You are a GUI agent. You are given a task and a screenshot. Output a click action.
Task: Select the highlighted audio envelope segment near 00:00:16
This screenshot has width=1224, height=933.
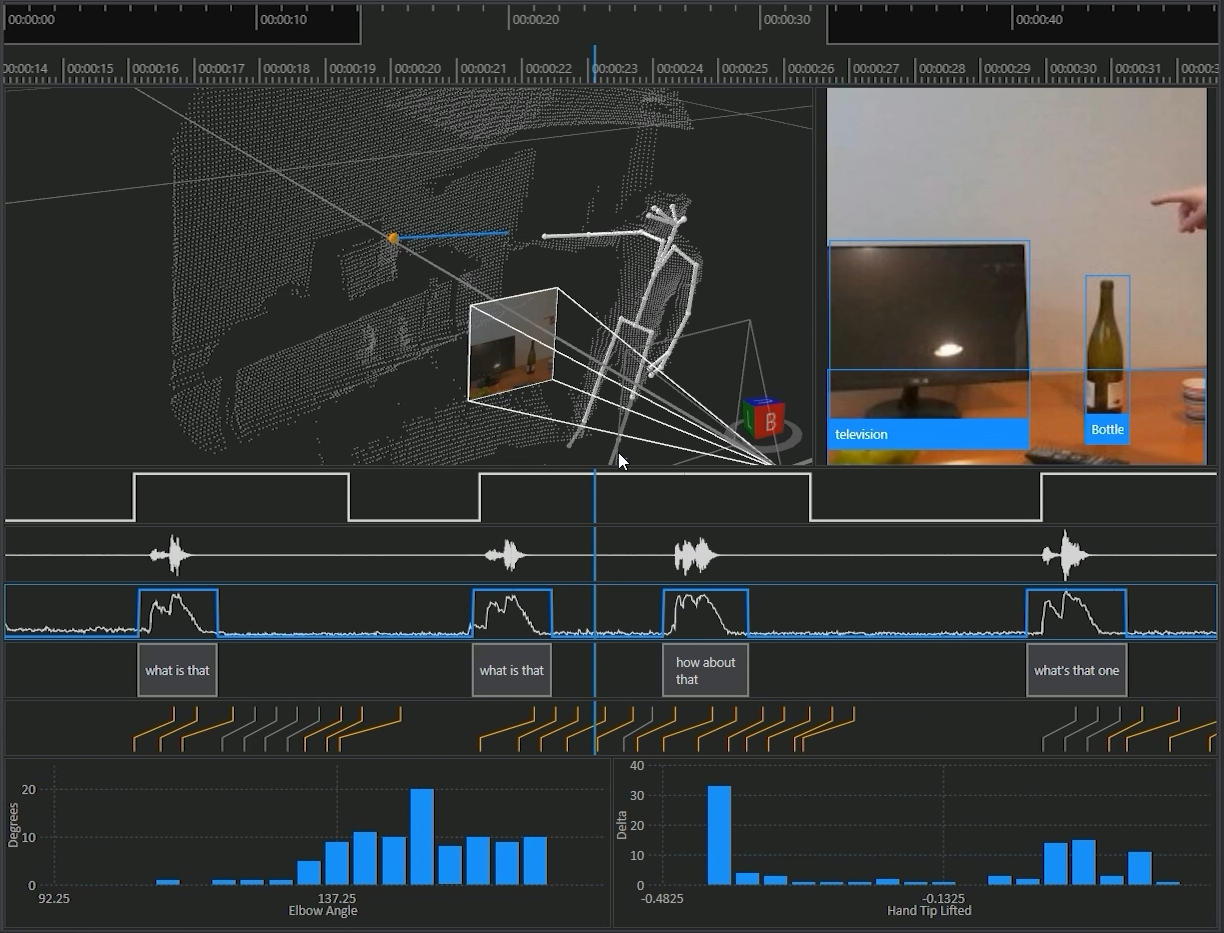tap(177, 608)
